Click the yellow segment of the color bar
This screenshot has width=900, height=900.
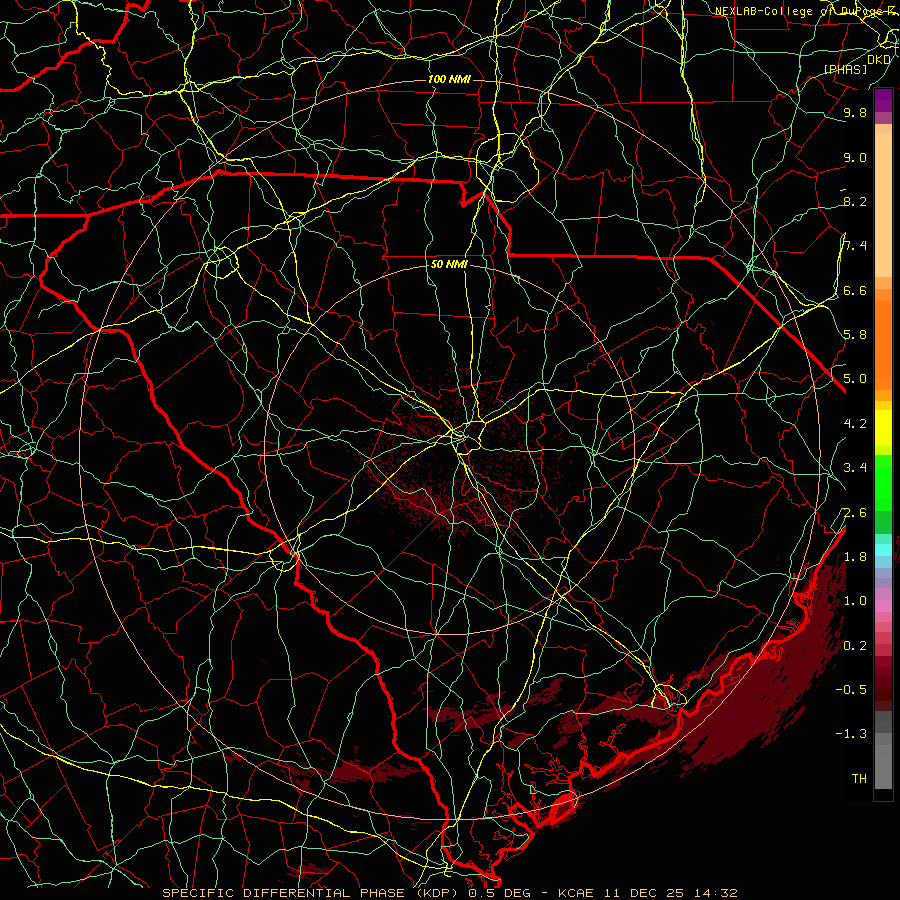[883, 428]
